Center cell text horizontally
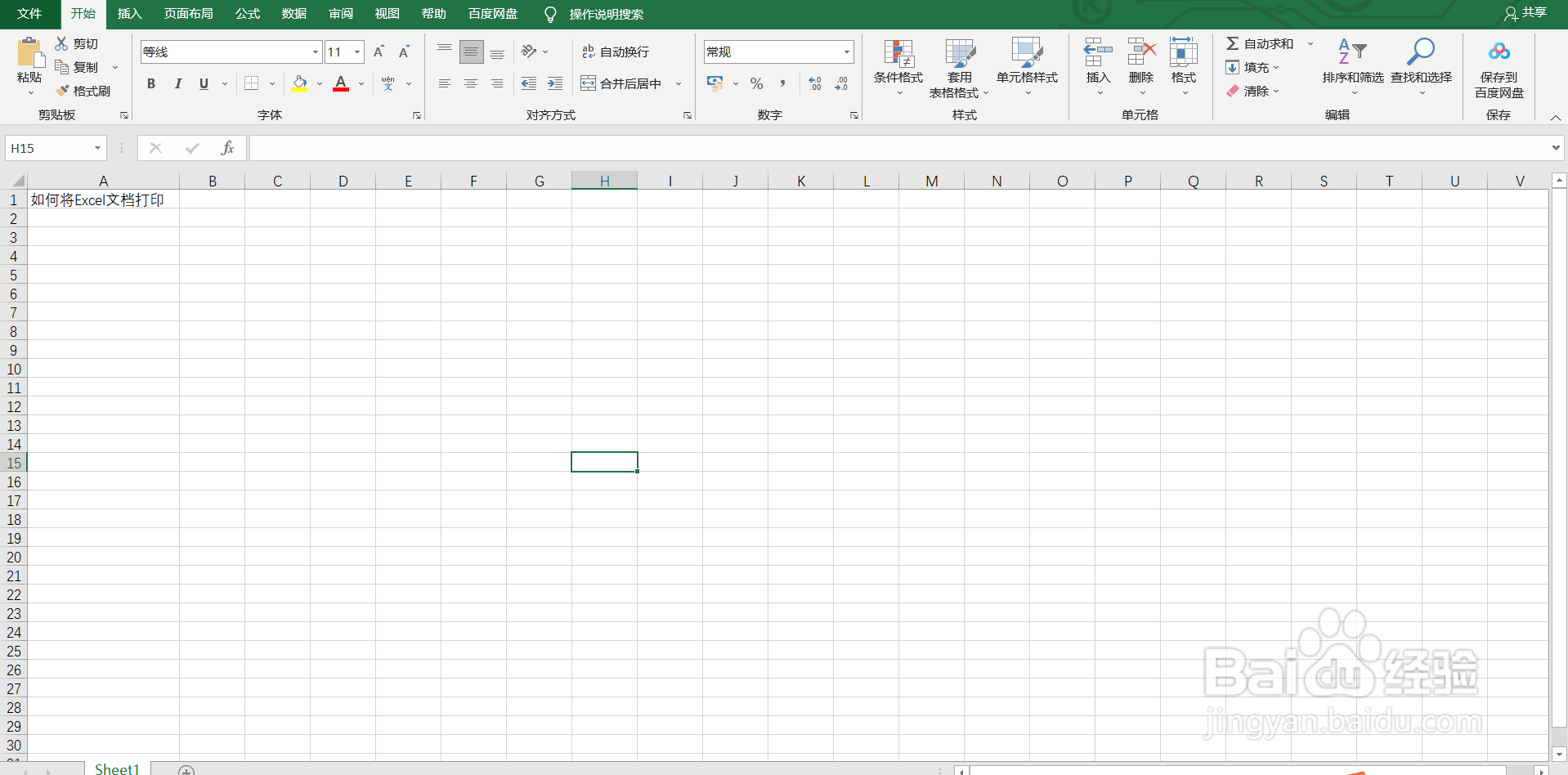 [x=471, y=83]
